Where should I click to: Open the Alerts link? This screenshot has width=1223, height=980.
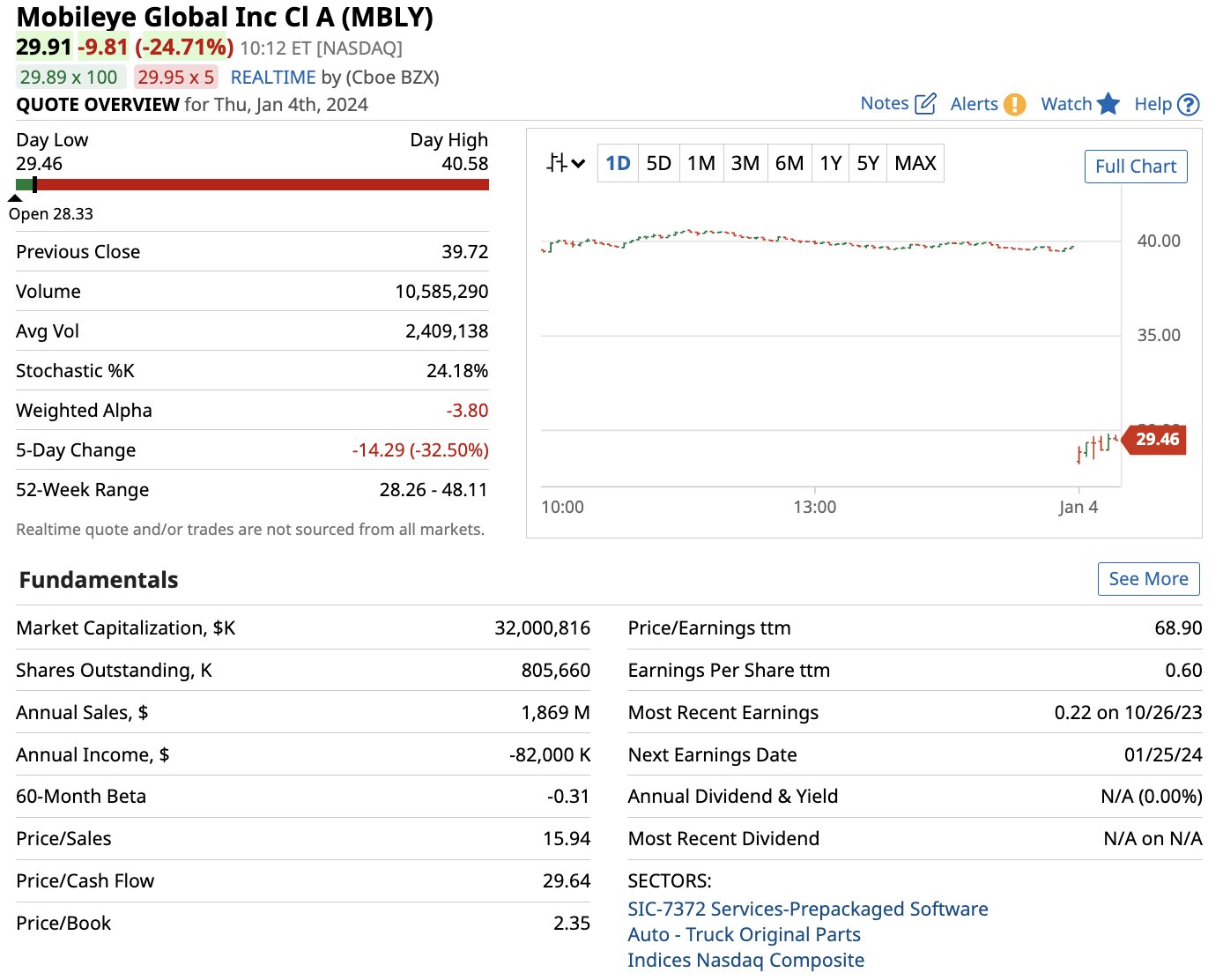point(975,104)
